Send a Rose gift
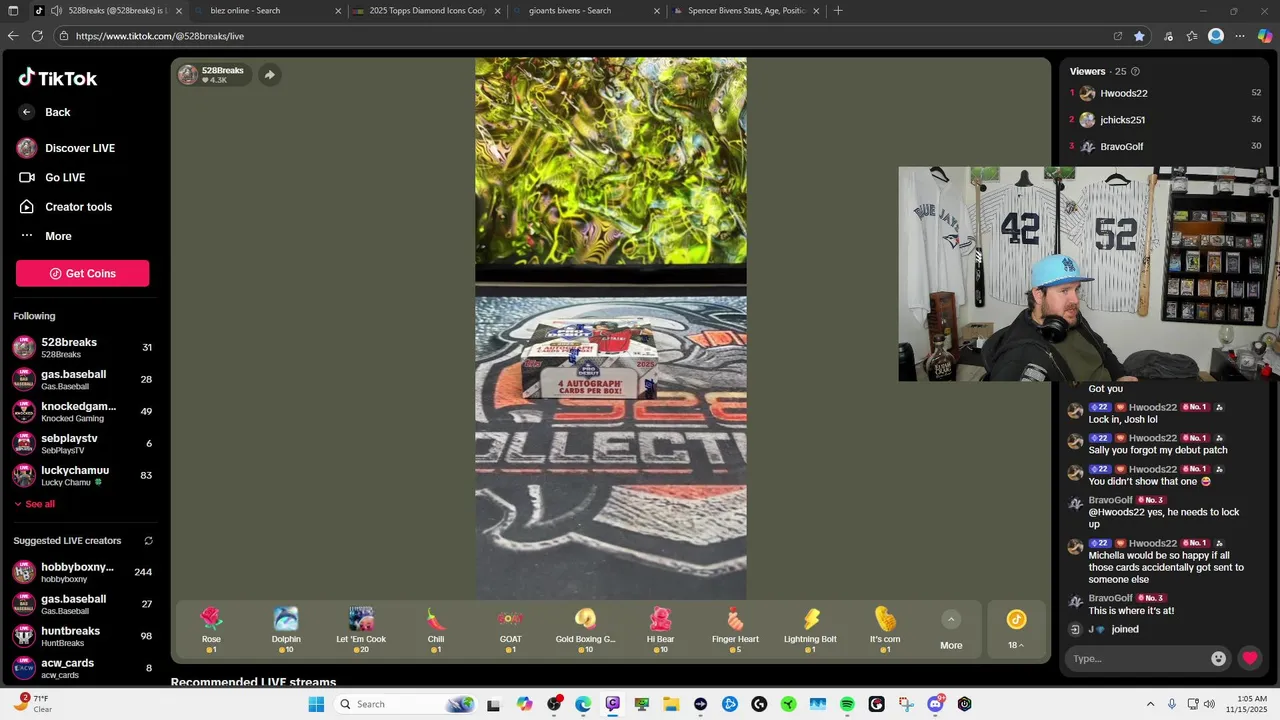The image size is (1280, 720). coord(211,629)
